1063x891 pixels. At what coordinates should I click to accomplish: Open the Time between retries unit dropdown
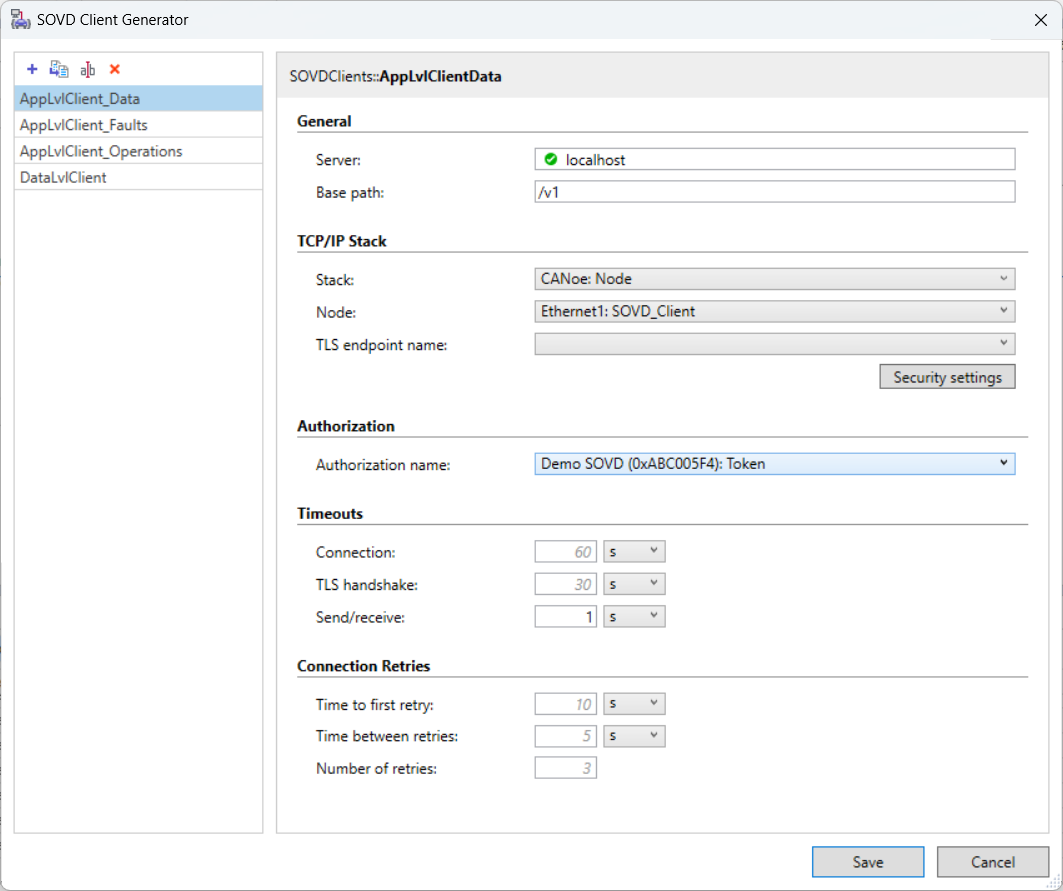tap(635, 736)
